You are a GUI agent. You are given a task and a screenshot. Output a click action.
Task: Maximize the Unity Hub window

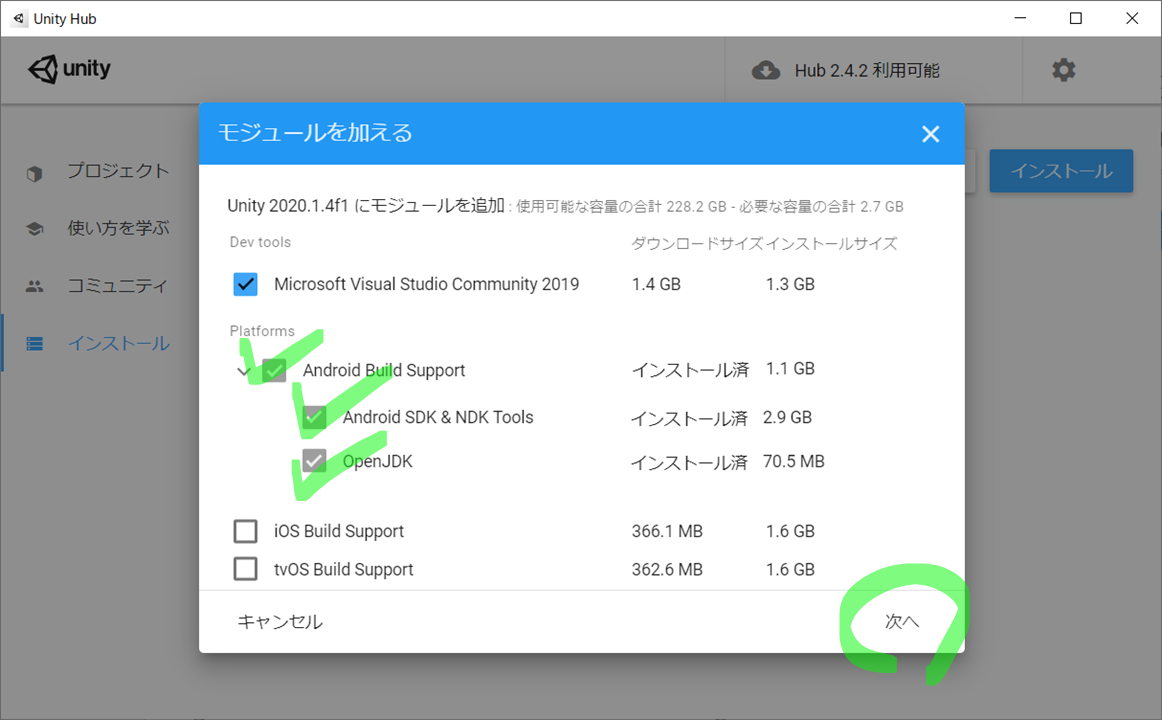pyautogui.click(x=1076, y=18)
